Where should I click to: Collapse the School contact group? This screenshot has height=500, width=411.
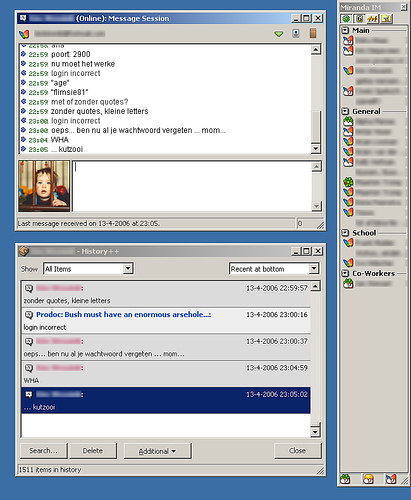[345, 233]
